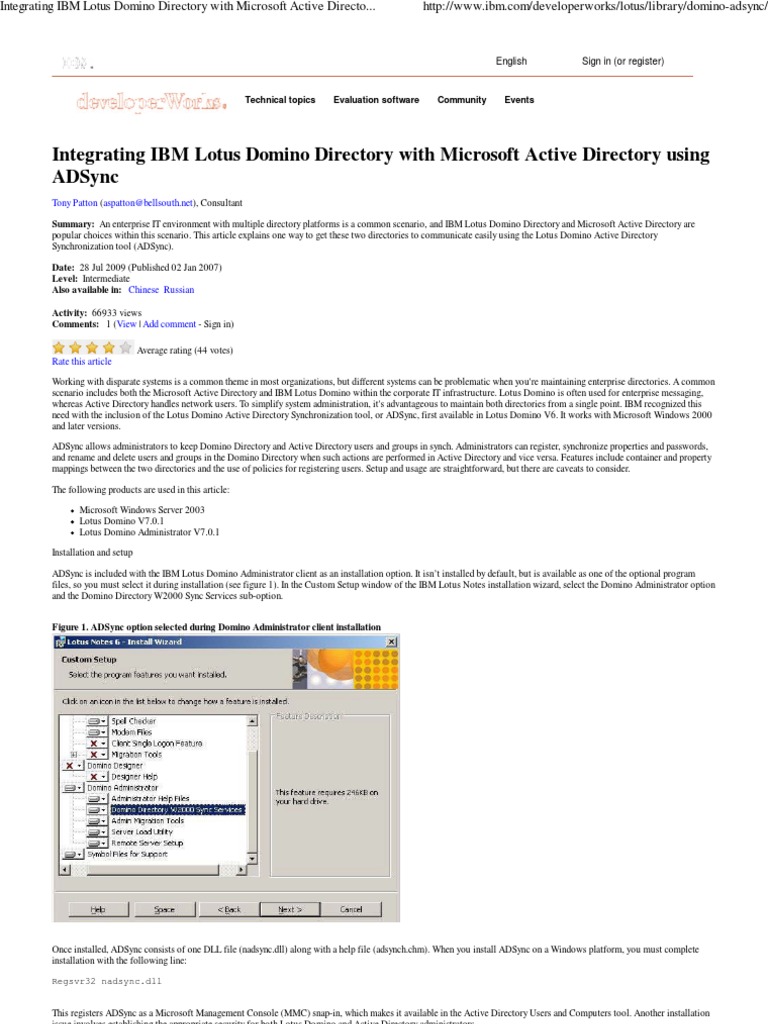The image size is (768, 1024).
Task: Click the Remote Server Setup drive icon
Action: 97,843
